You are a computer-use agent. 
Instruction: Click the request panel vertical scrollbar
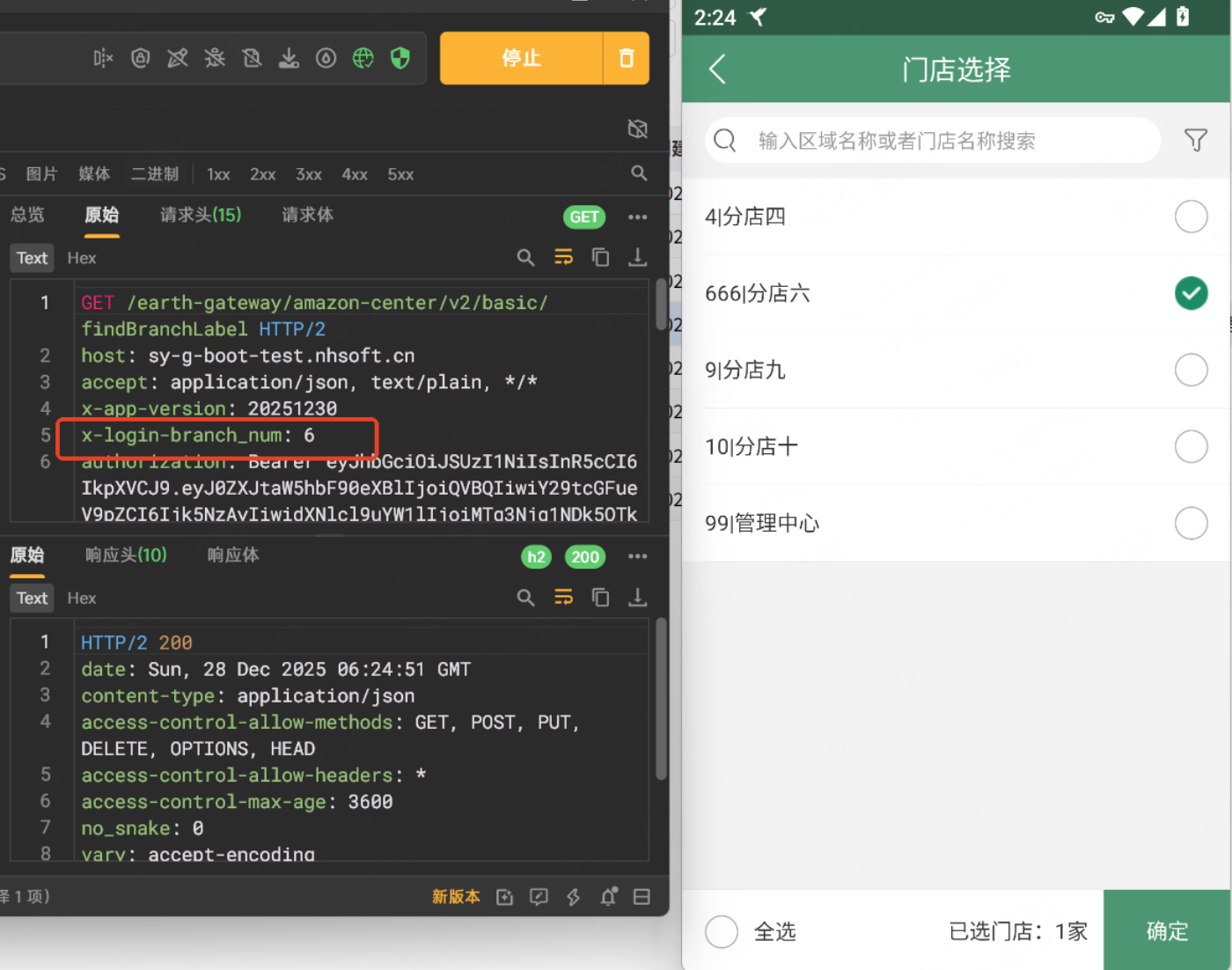(661, 305)
